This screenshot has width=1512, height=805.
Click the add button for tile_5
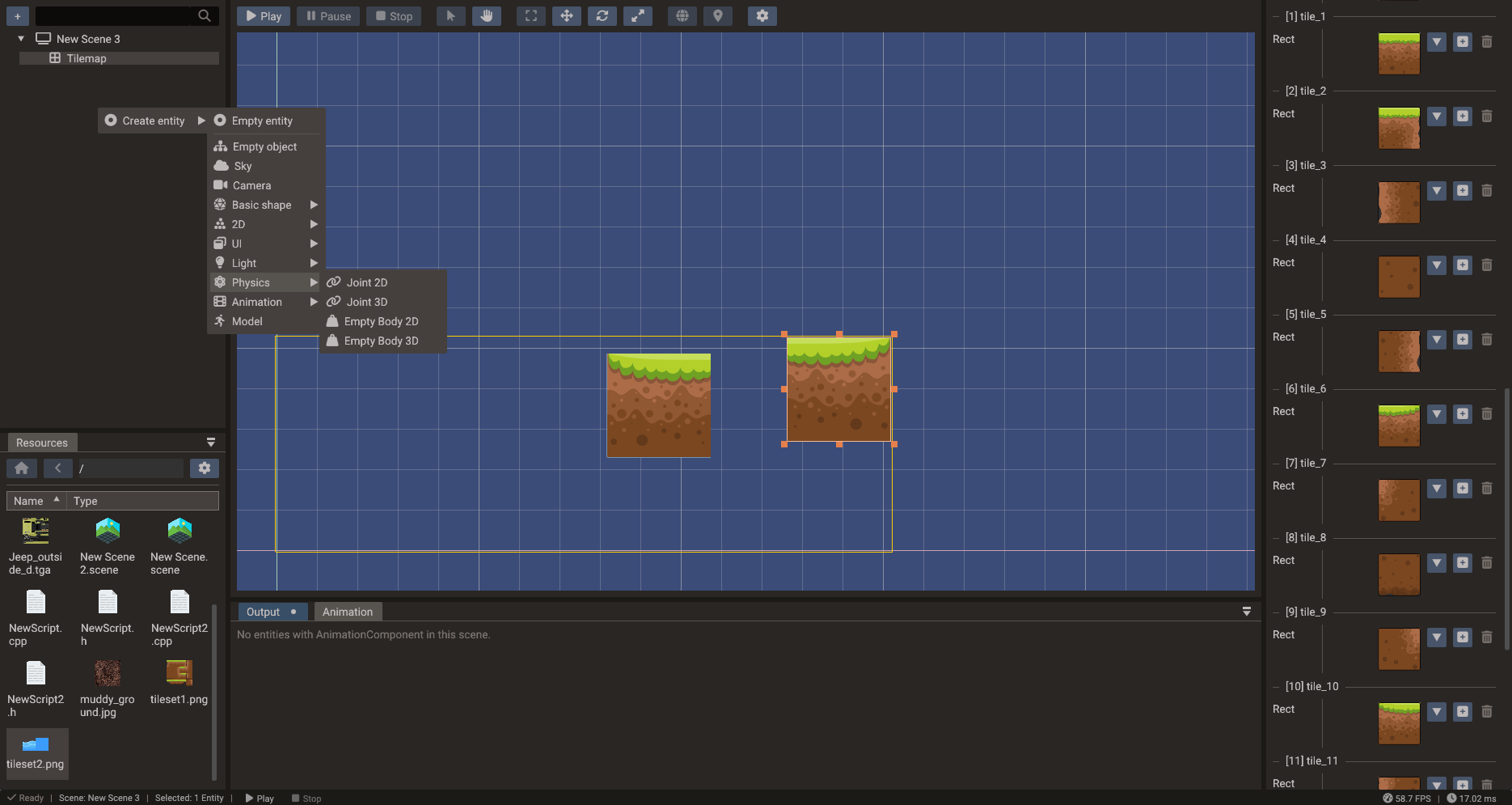[1463, 339]
